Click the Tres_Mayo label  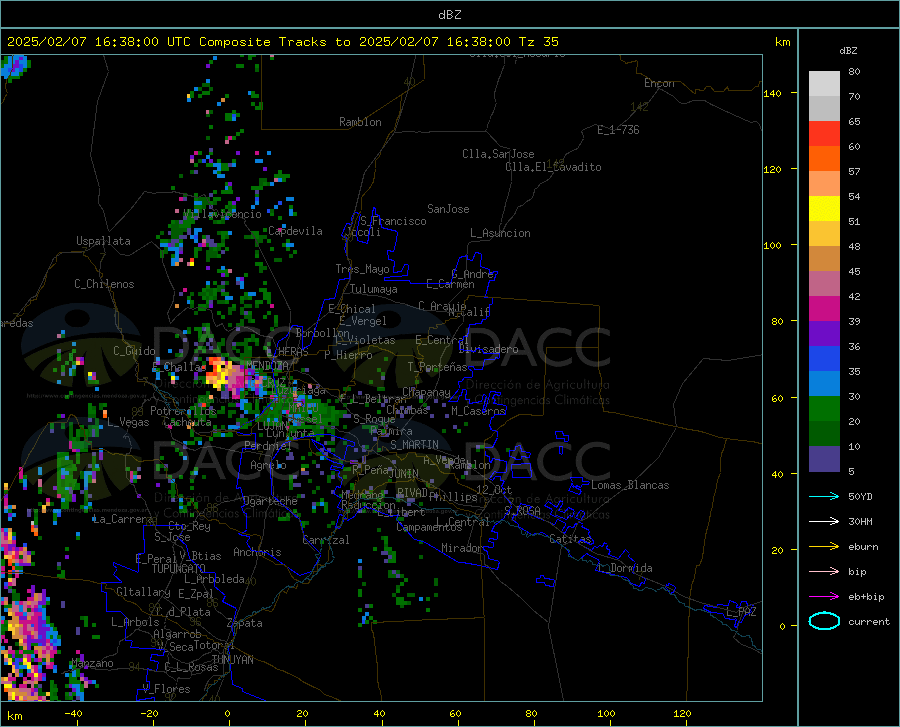[362, 269]
